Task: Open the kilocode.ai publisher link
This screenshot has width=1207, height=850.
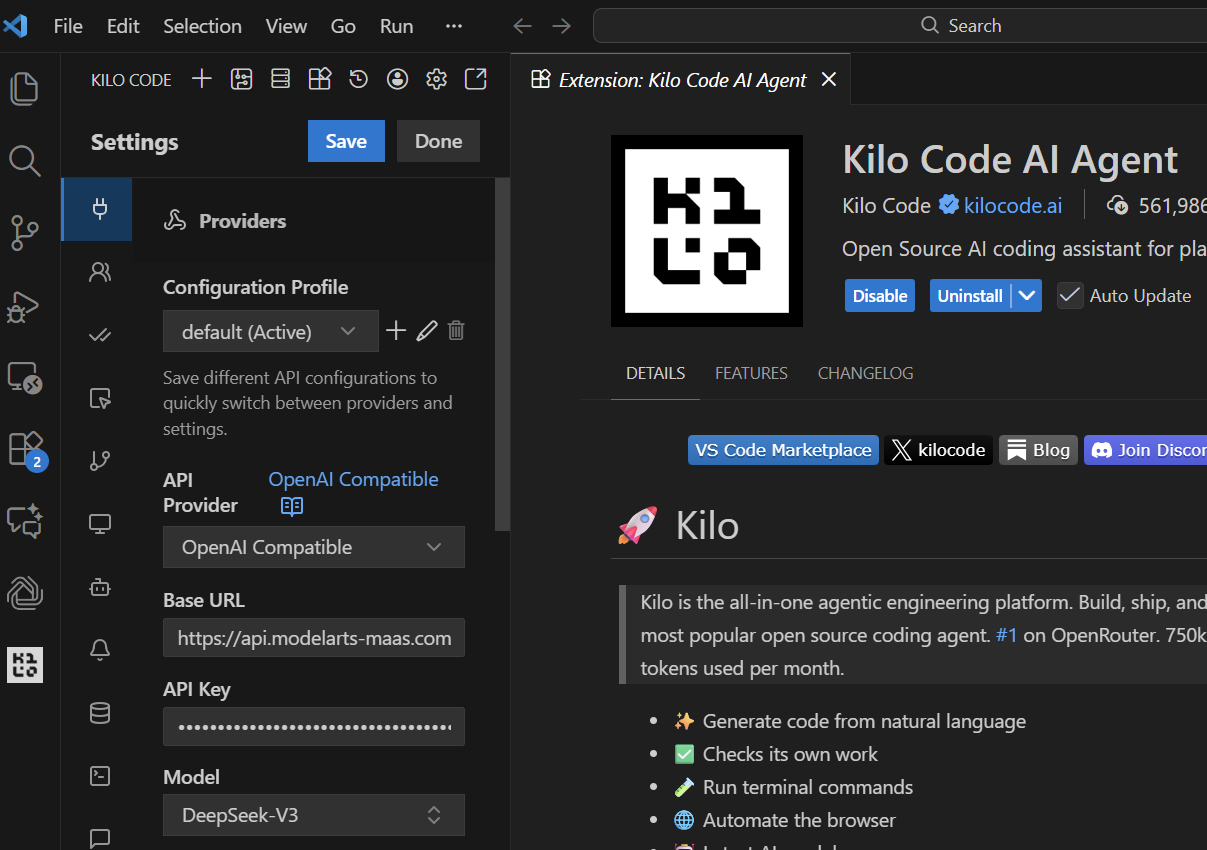Action: tap(1012, 206)
